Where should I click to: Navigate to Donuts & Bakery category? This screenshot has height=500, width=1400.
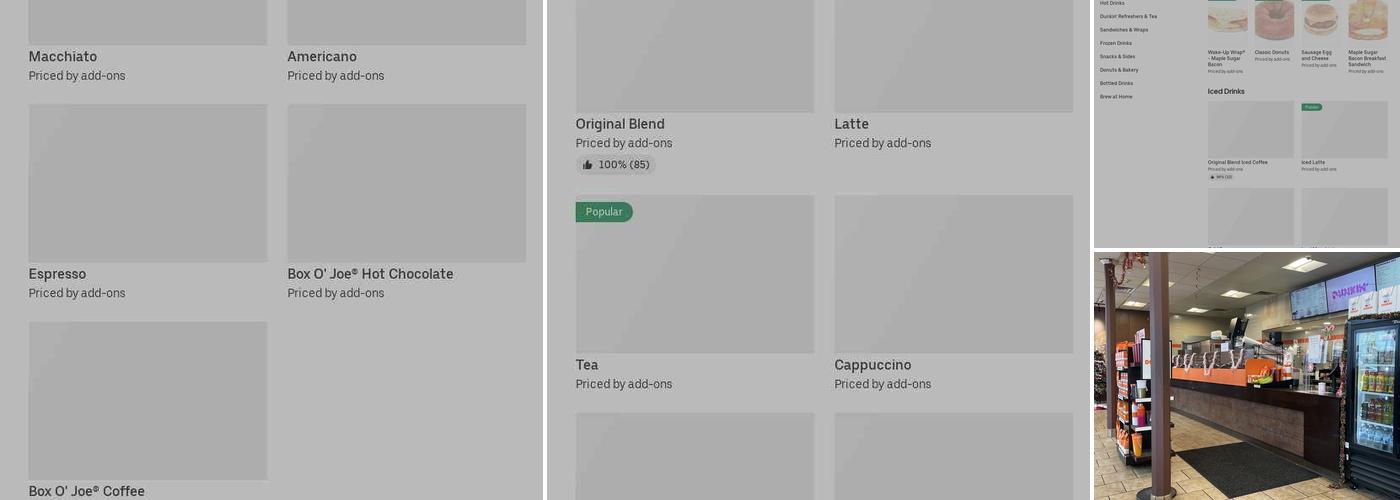1119,70
